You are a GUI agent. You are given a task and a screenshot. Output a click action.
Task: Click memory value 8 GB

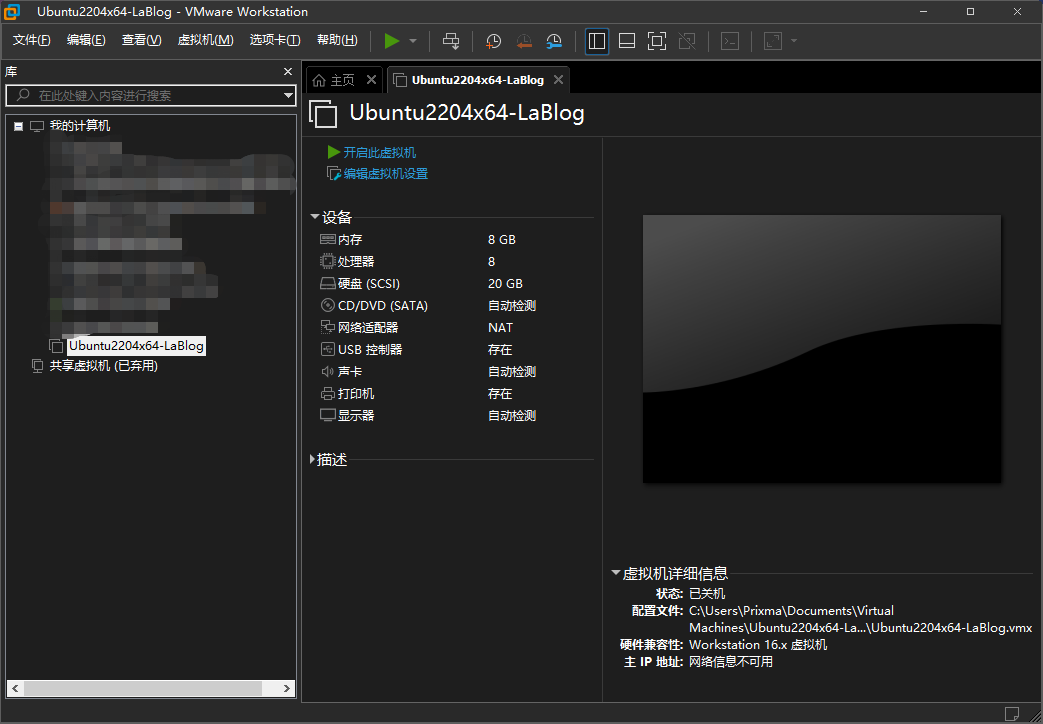pos(502,240)
